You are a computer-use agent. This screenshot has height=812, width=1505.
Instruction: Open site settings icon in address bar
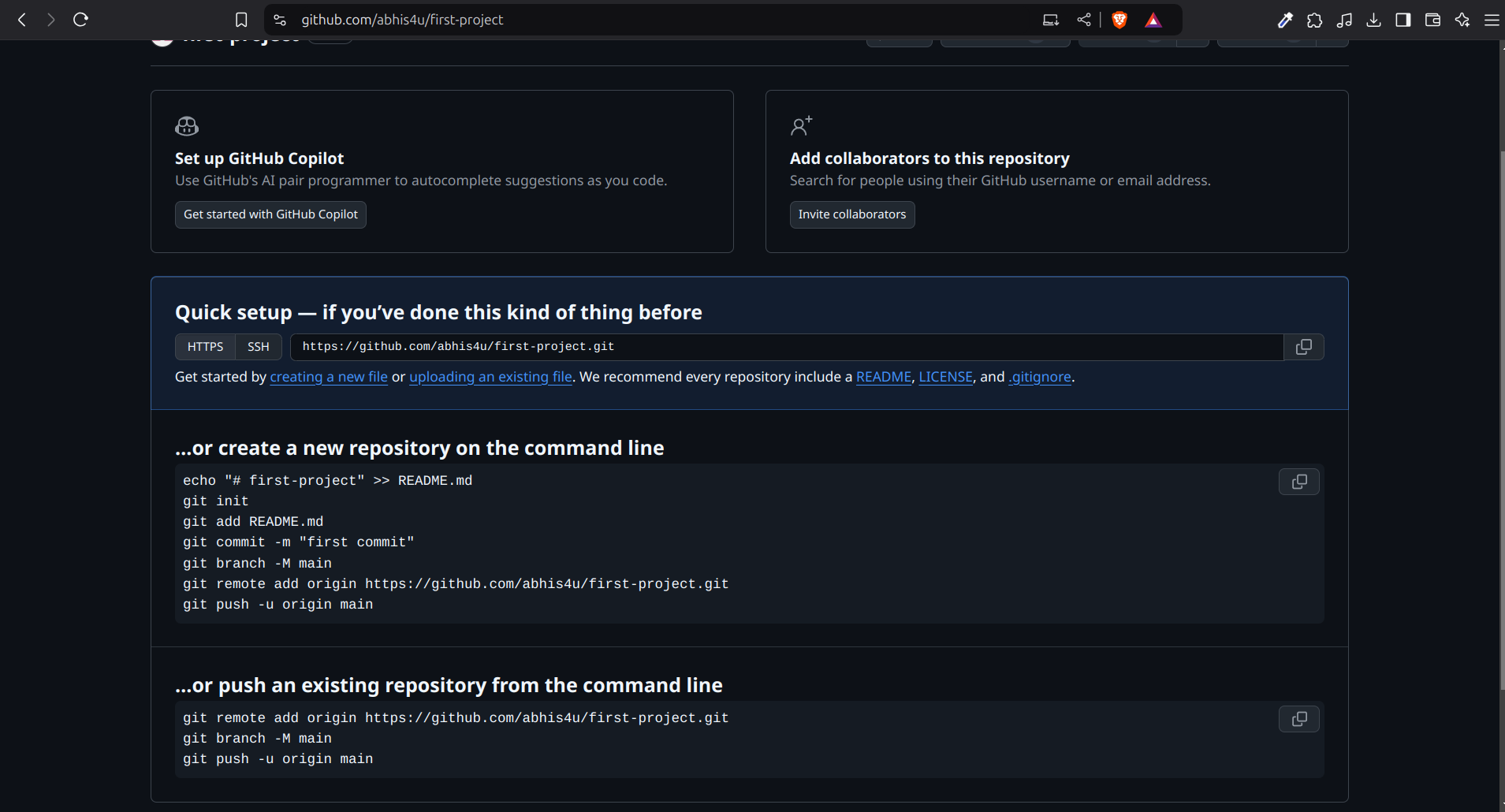tap(280, 20)
